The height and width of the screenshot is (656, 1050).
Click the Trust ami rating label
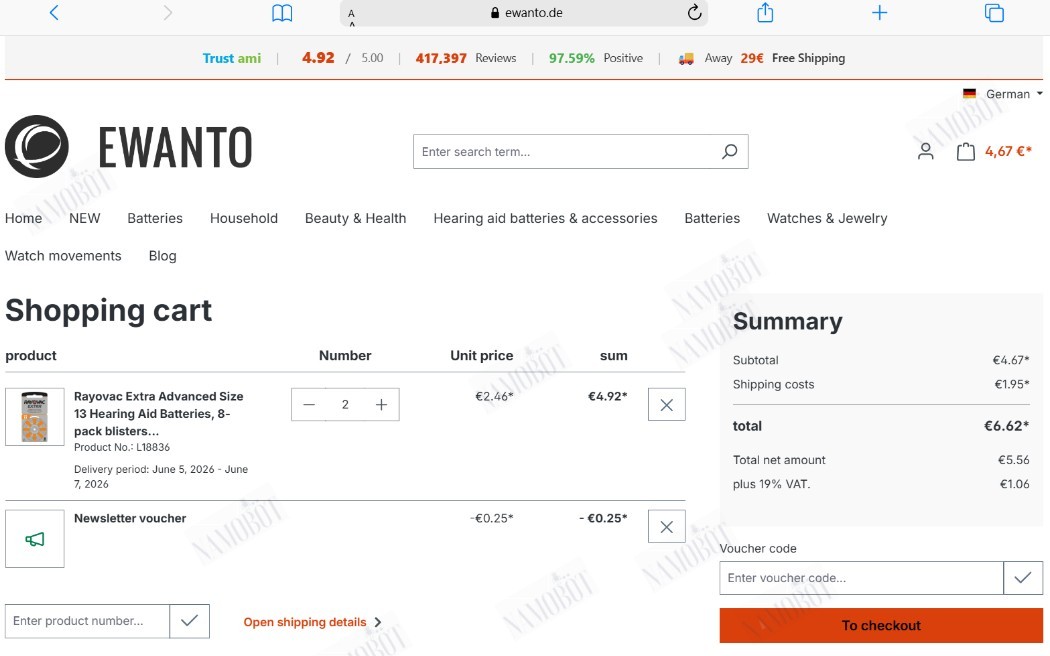[x=232, y=58]
